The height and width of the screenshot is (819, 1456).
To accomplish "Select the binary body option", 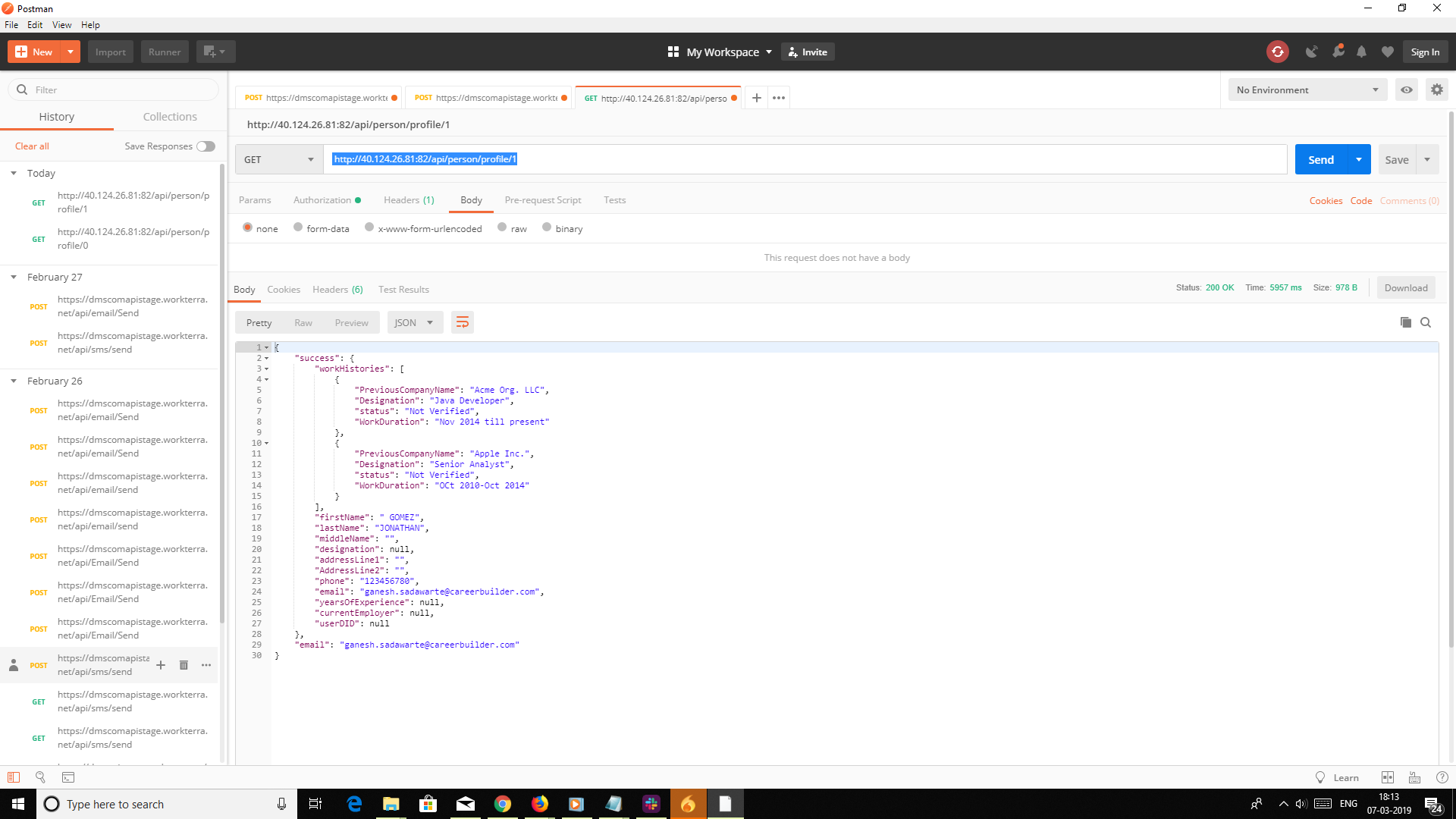I will click(x=548, y=227).
